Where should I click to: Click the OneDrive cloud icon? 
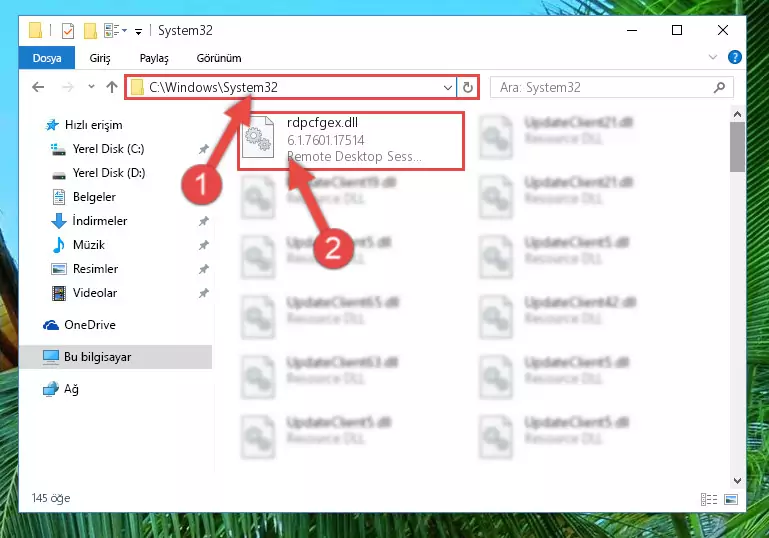[51, 325]
